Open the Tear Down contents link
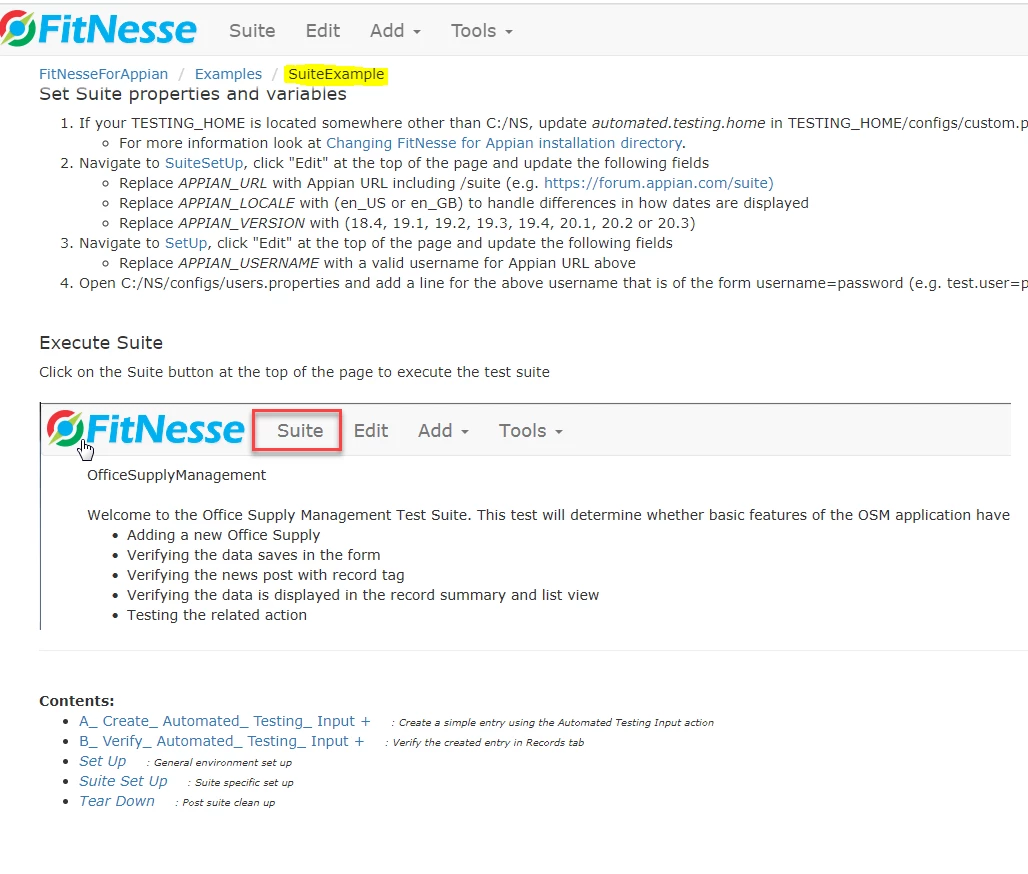 [x=117, y=801]
